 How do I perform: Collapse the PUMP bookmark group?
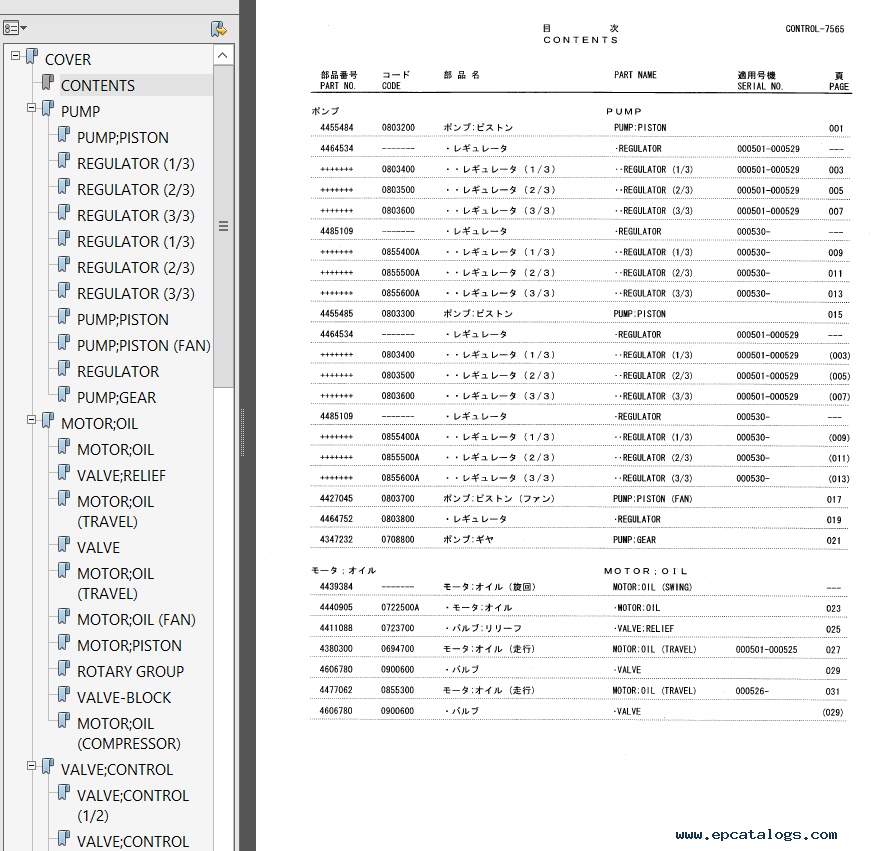tap(32, 108)
